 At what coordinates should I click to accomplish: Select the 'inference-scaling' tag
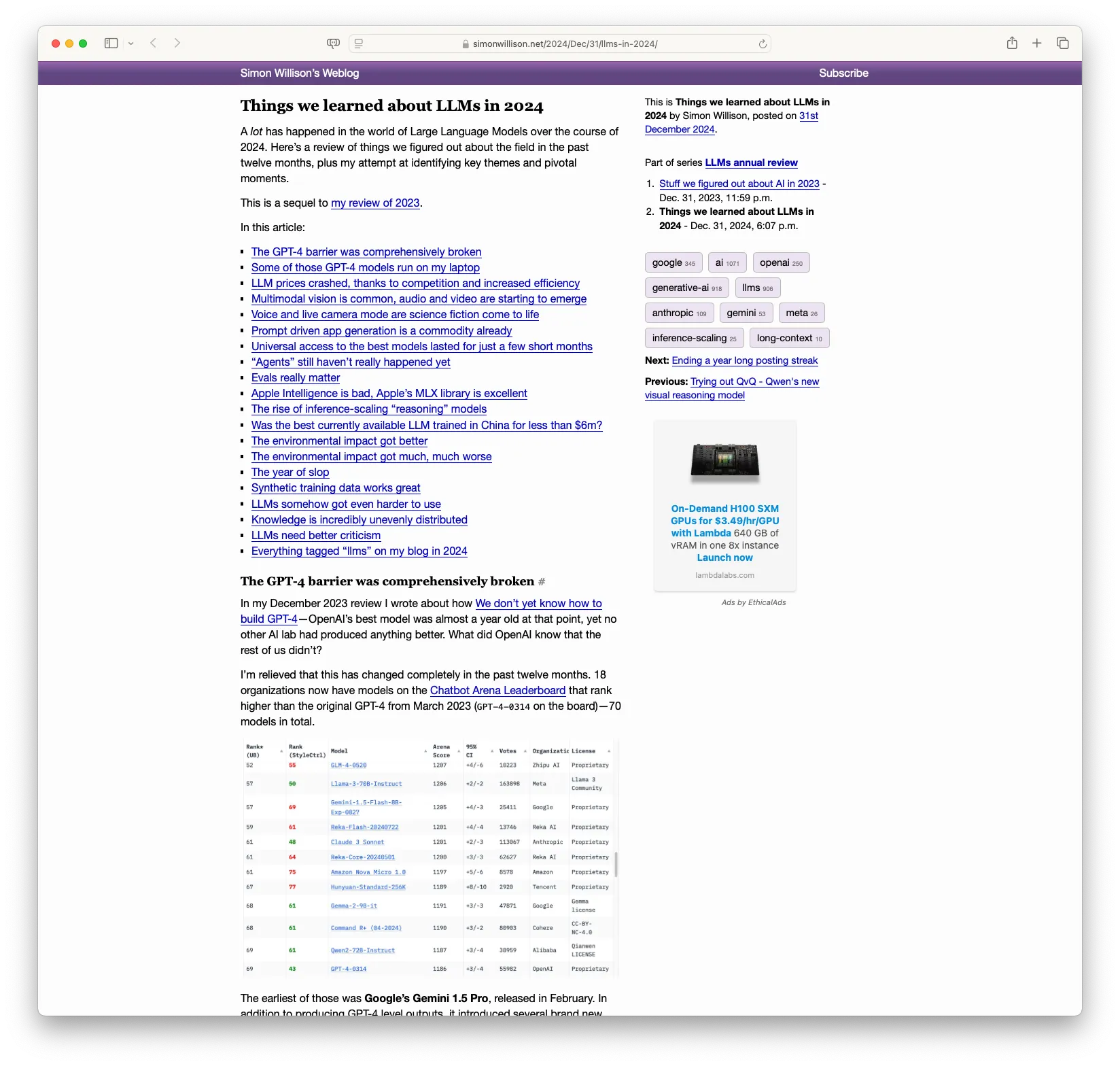(x=695, y=338)
